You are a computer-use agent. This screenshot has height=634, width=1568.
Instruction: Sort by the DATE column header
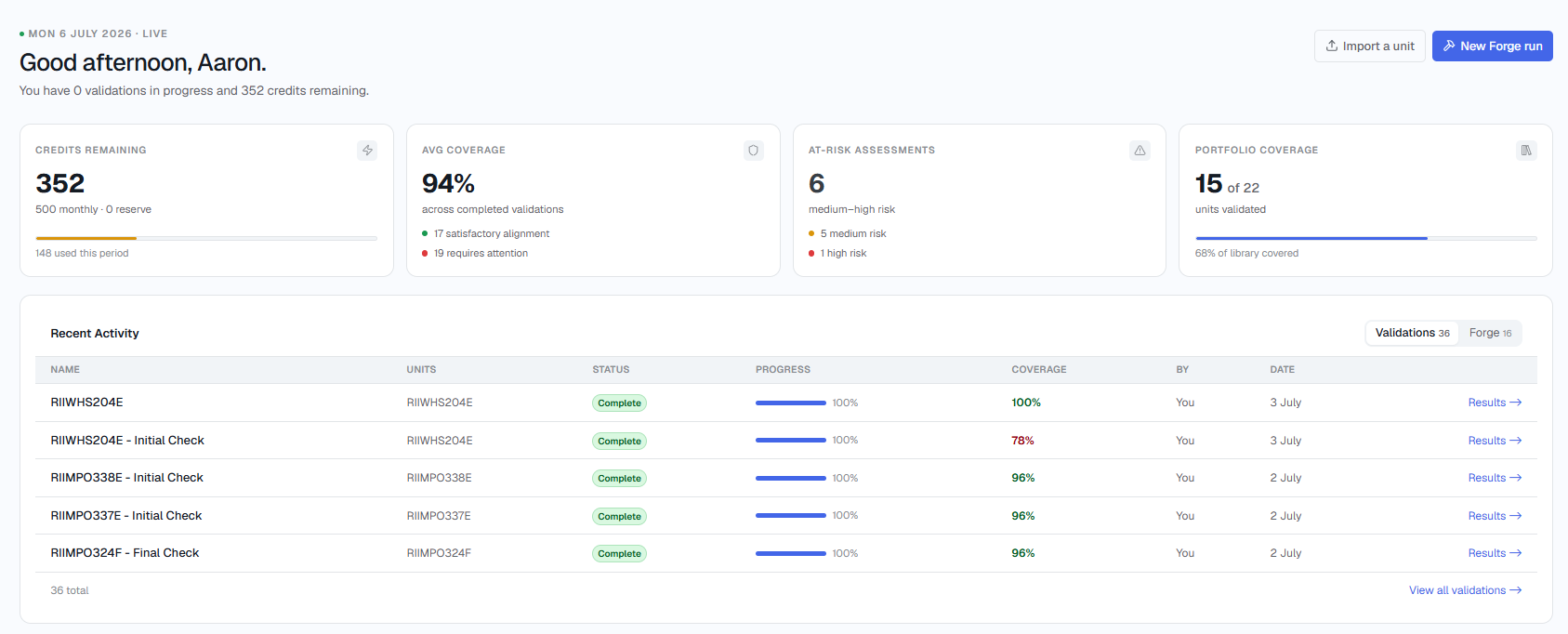coord(1283,370)
